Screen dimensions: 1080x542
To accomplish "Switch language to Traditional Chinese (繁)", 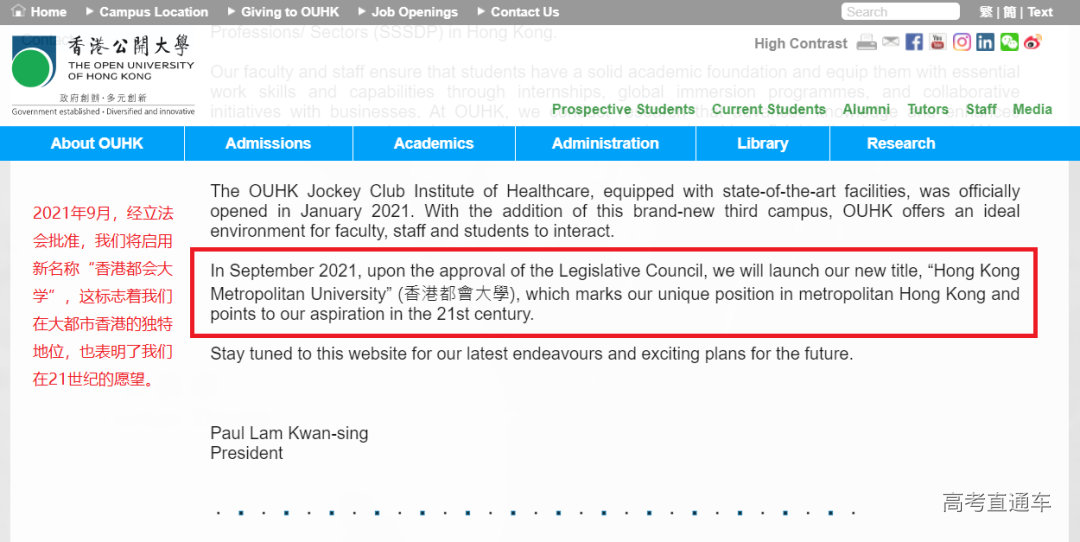I will click(x=986, y=12).
